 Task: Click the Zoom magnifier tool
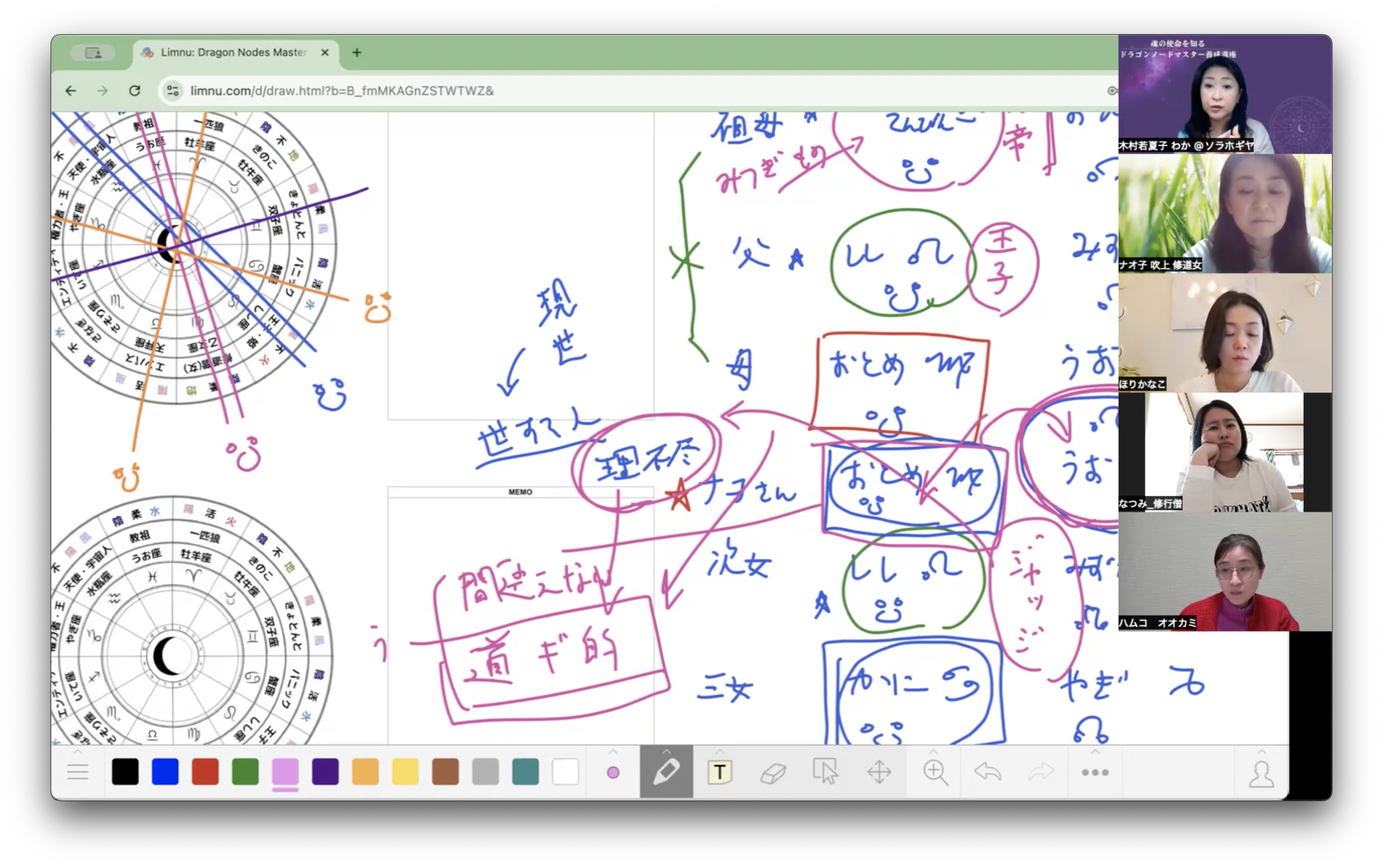click(935, 772)
